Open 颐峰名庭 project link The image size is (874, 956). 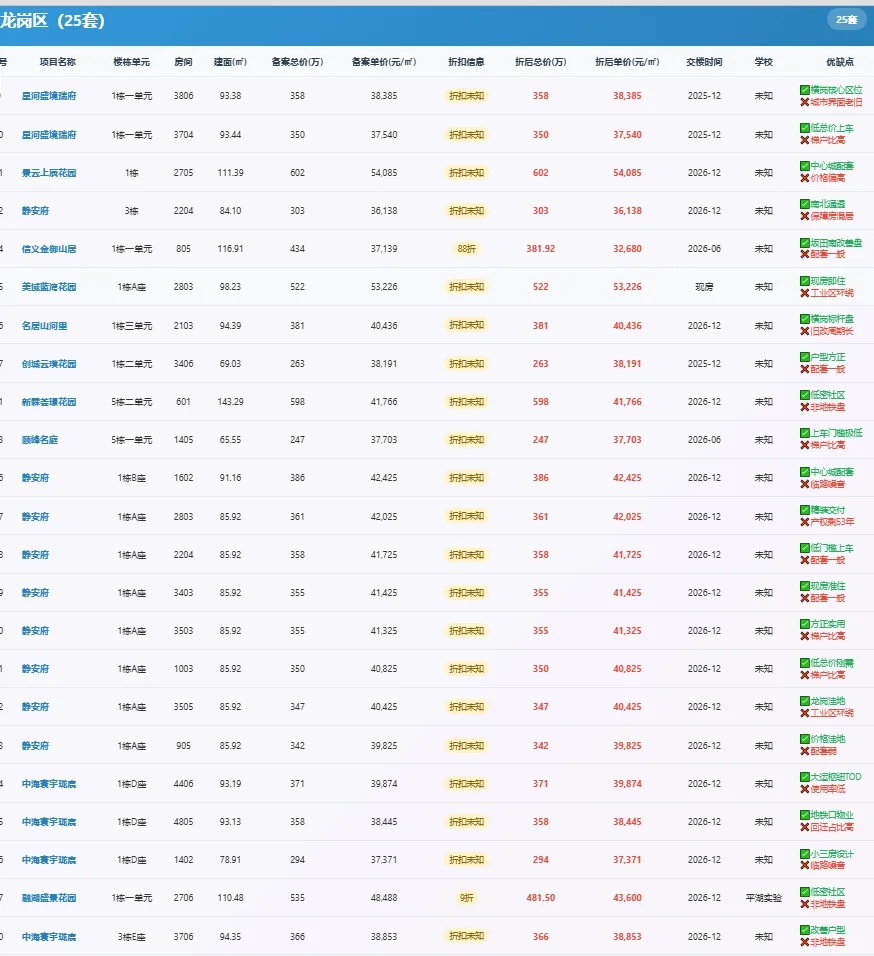coord(40,440)
